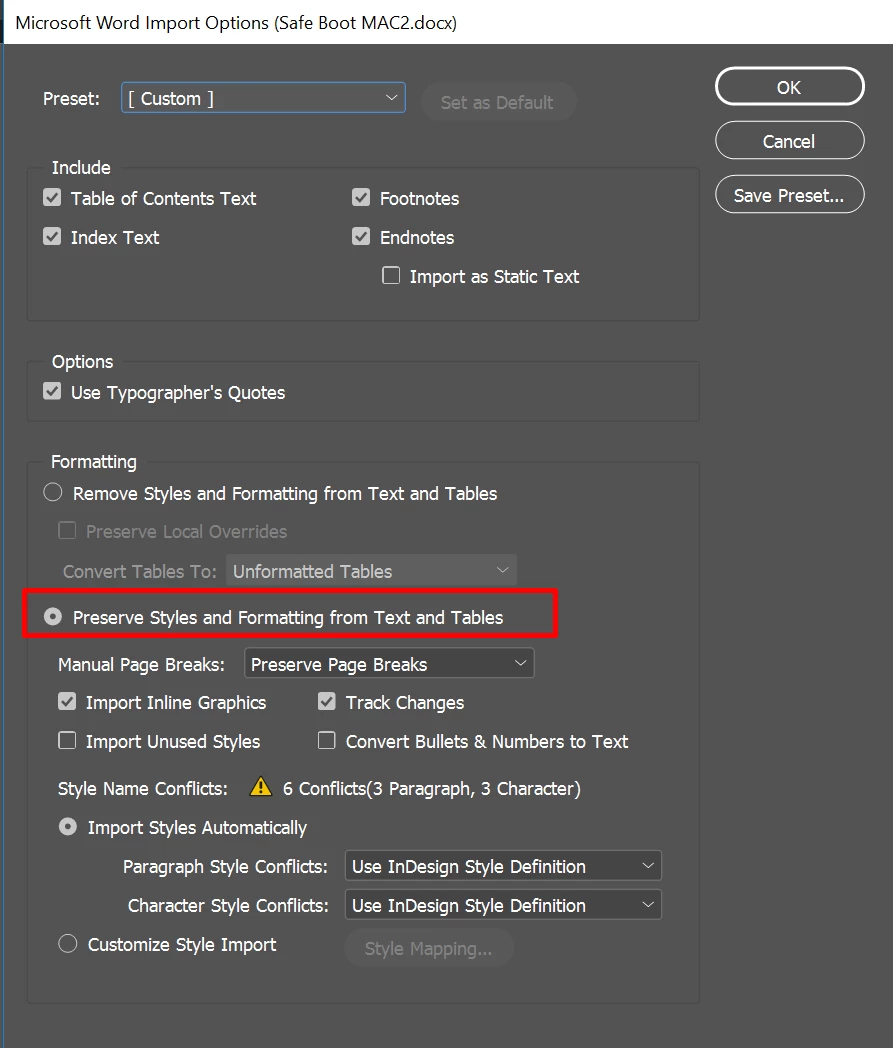Uncheck Table of Contents Text
The image size is (893, 1048).
click(x=52, y=198)
